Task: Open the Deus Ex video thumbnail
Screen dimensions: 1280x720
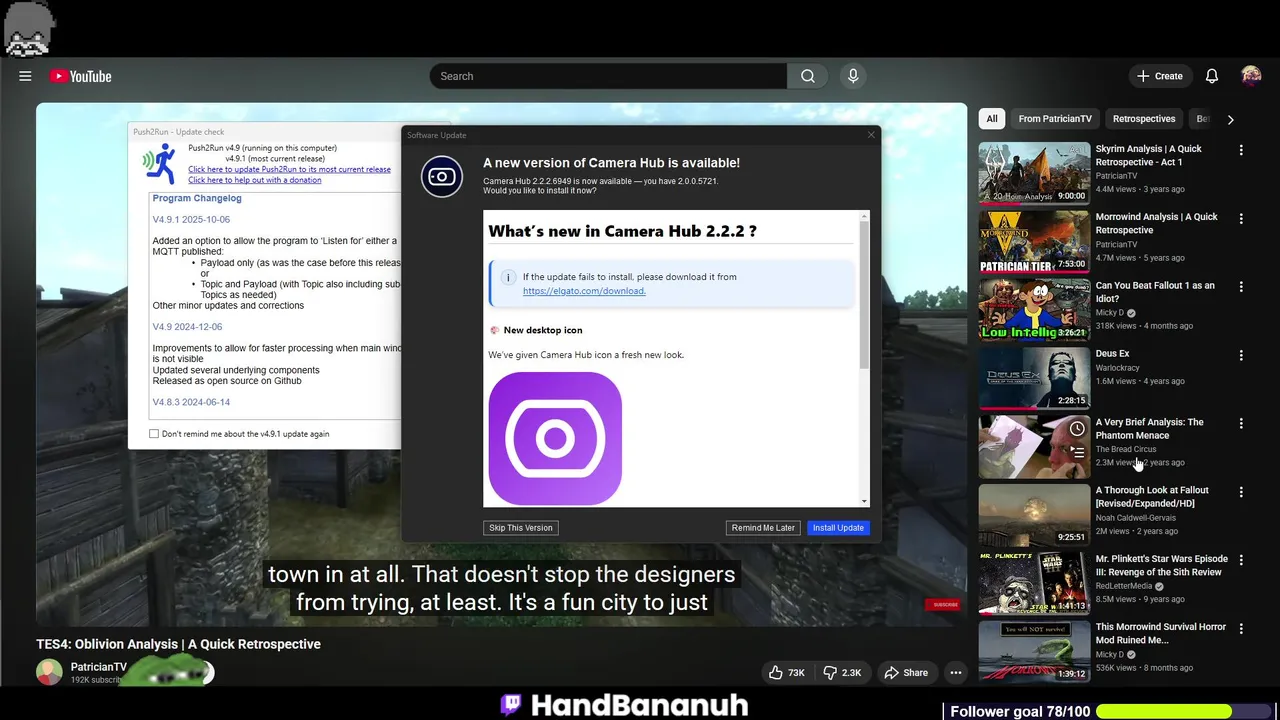Action: [x=1034, y=377]
